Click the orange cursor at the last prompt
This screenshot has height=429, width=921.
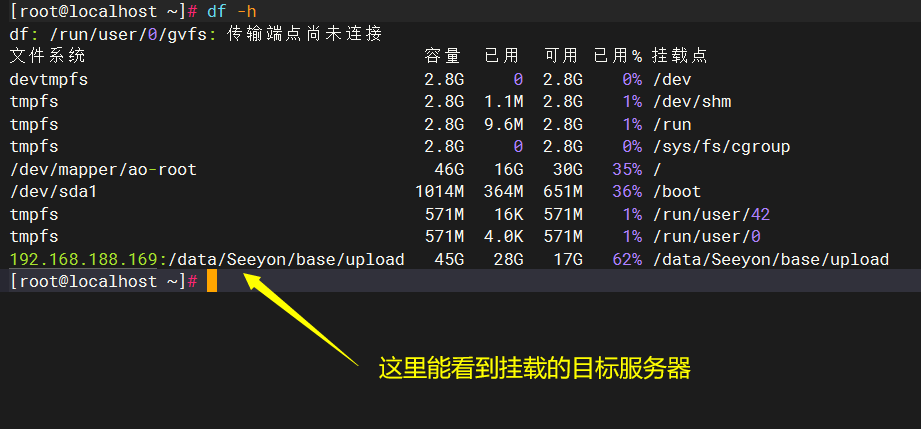[212, 281]
